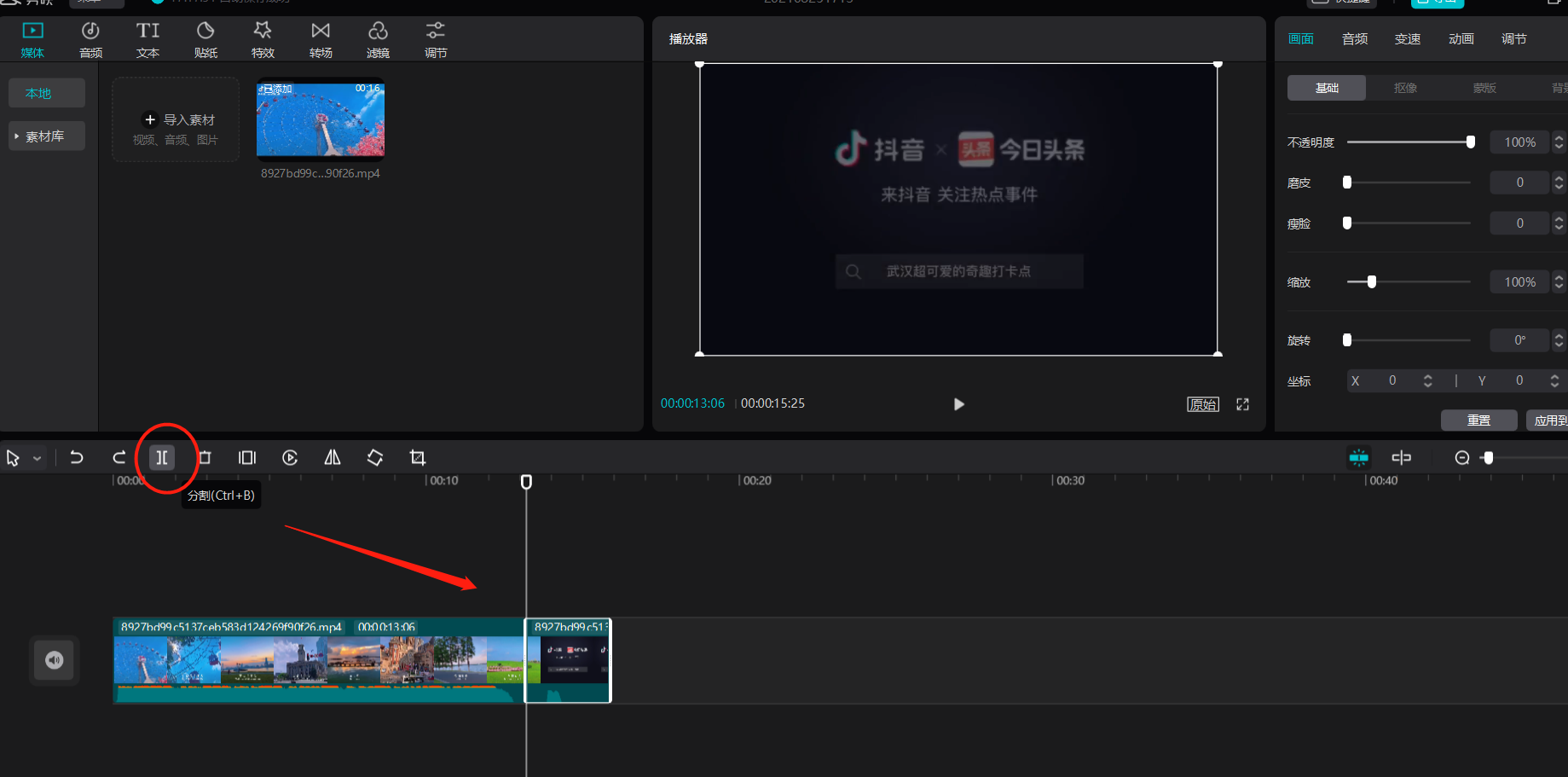
Task: Switch to the 音频 properties tab
Action: coord(1355,39)
